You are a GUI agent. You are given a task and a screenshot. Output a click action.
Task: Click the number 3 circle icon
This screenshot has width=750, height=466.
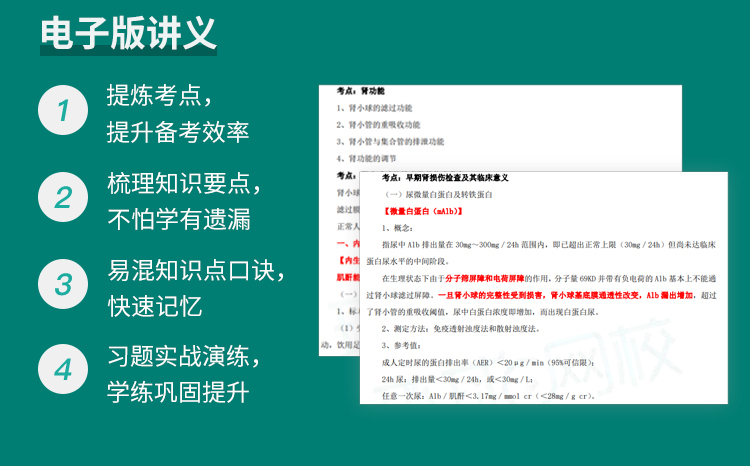(x=63, y=284)
